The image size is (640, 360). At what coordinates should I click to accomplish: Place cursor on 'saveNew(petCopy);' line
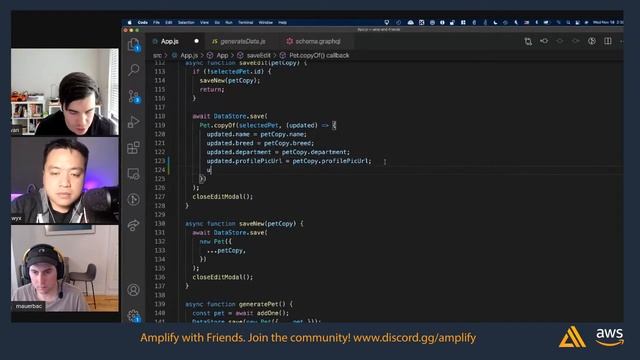(230, 80)
